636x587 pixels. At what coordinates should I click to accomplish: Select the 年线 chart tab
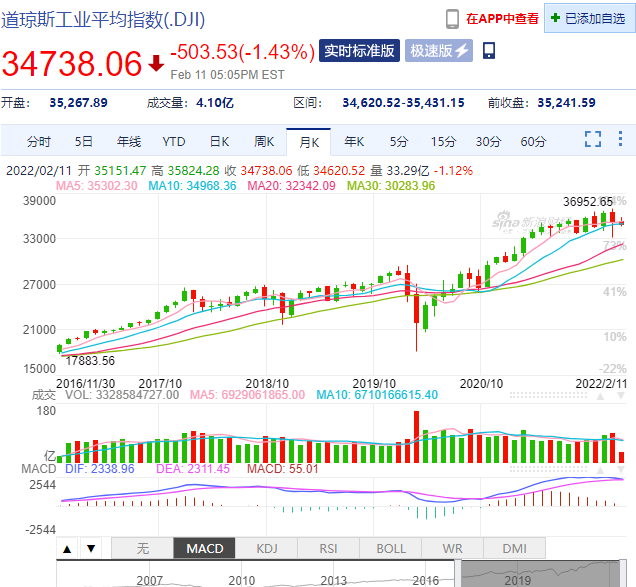pos(129,142)
